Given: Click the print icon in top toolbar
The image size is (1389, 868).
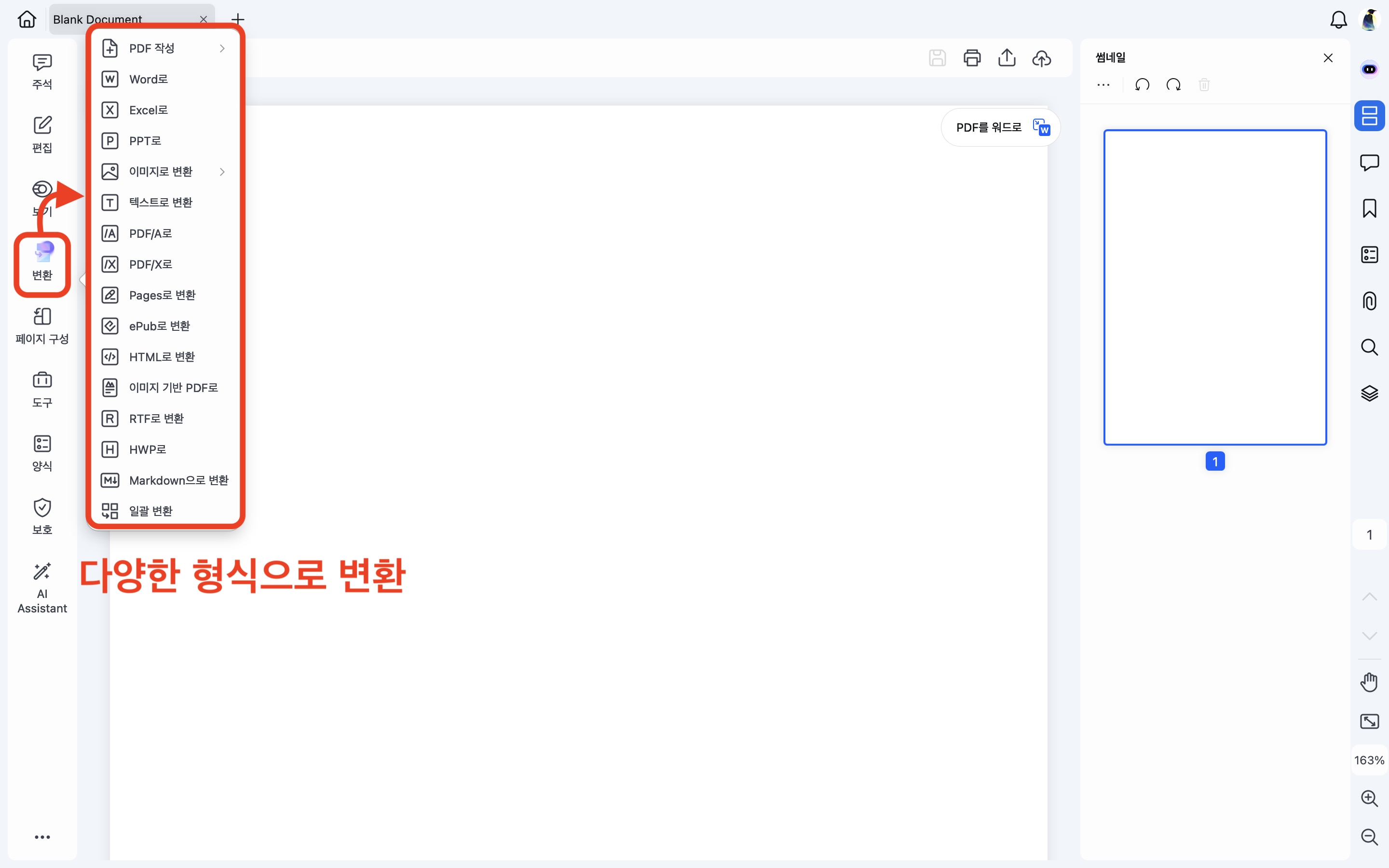Looking at the screenshot, I should (x=972, y=58).
